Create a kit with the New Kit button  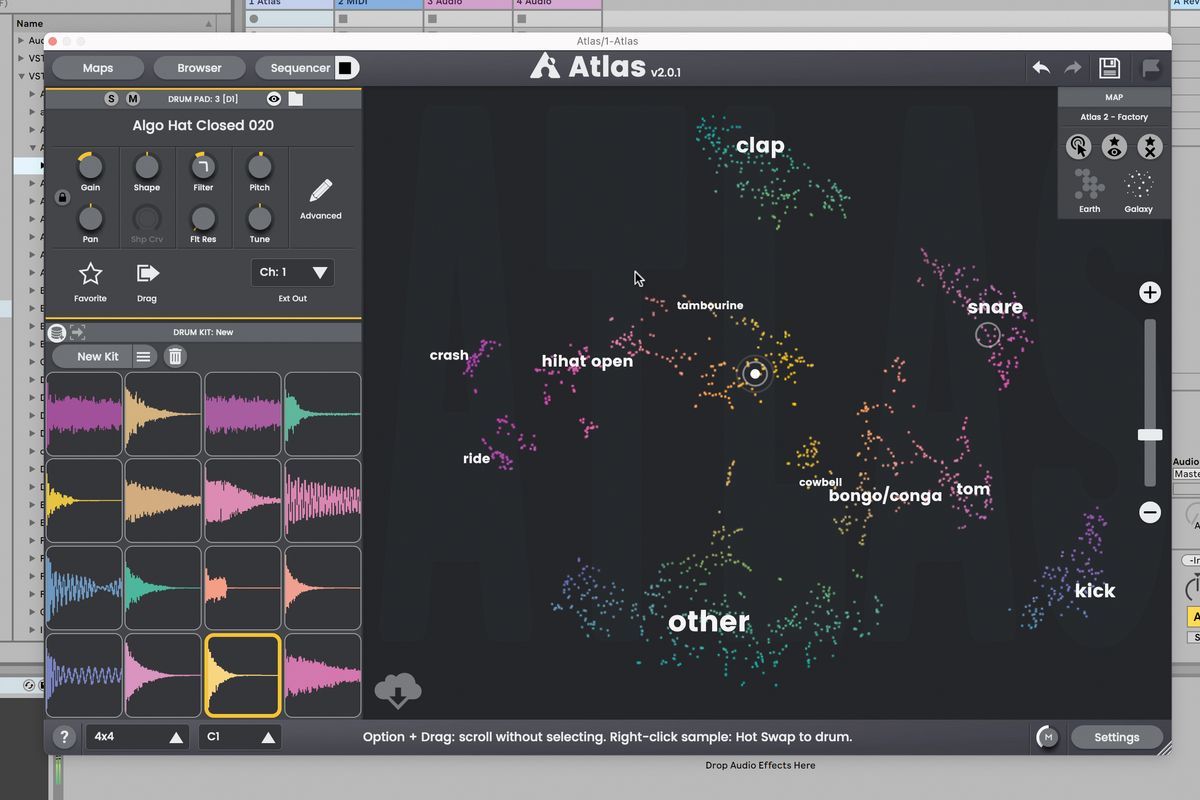click(96, 356)
